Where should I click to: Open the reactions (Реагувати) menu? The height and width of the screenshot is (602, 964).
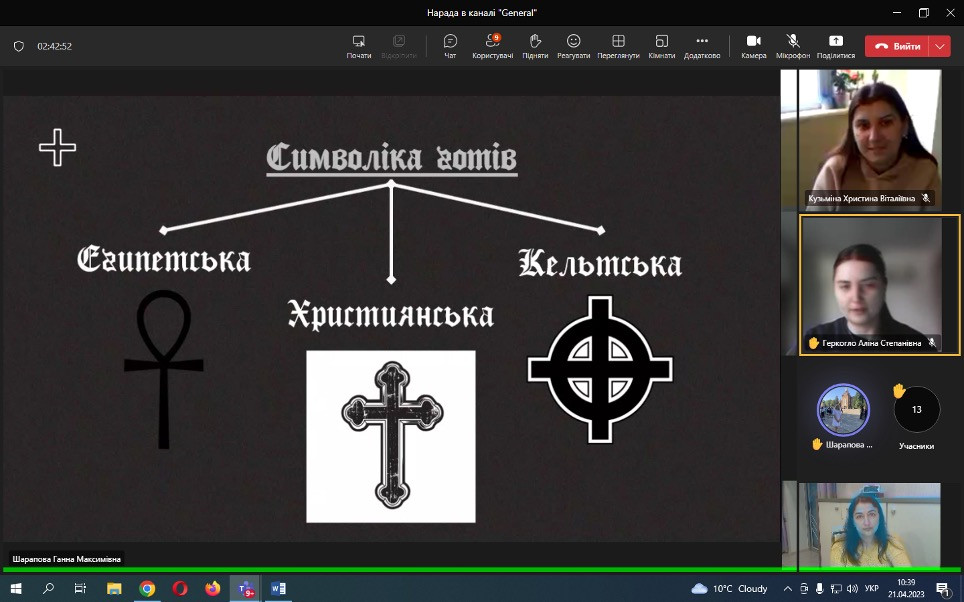pyautogui.click(x=574, y=46)
